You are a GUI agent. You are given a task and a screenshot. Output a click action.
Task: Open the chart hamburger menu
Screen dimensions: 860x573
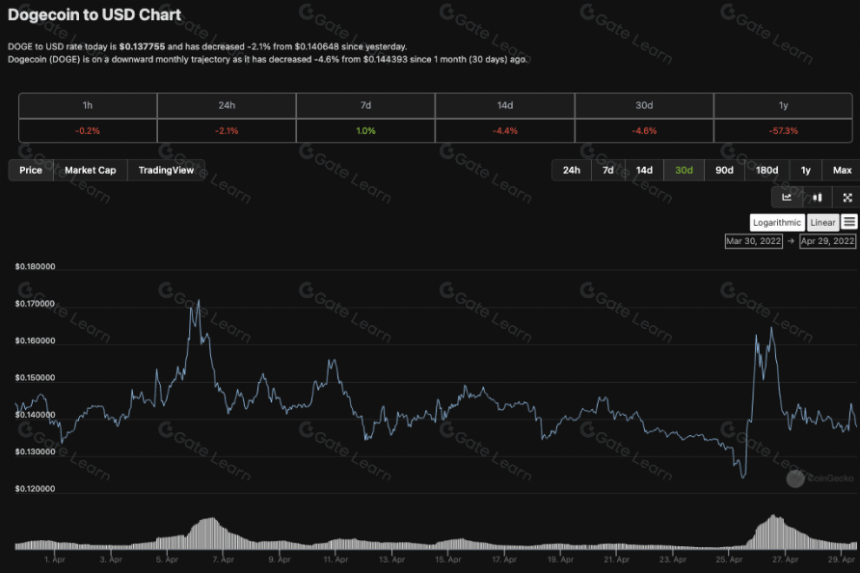pos(849,222)
